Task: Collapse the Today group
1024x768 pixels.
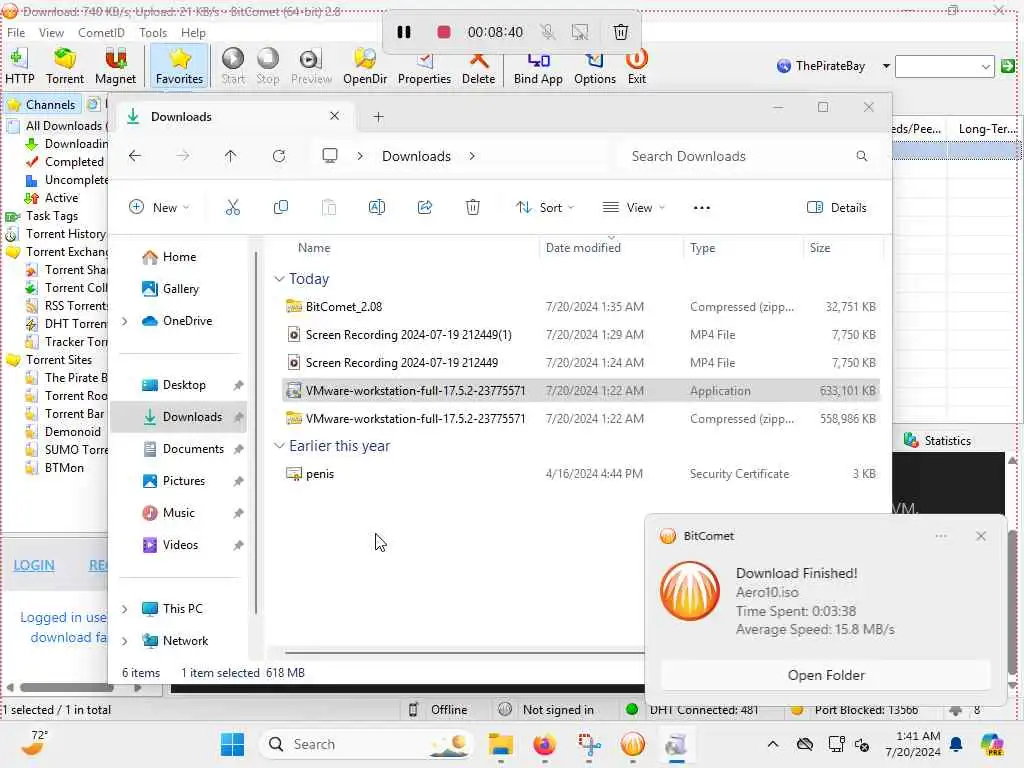Action: click(279, 279)
